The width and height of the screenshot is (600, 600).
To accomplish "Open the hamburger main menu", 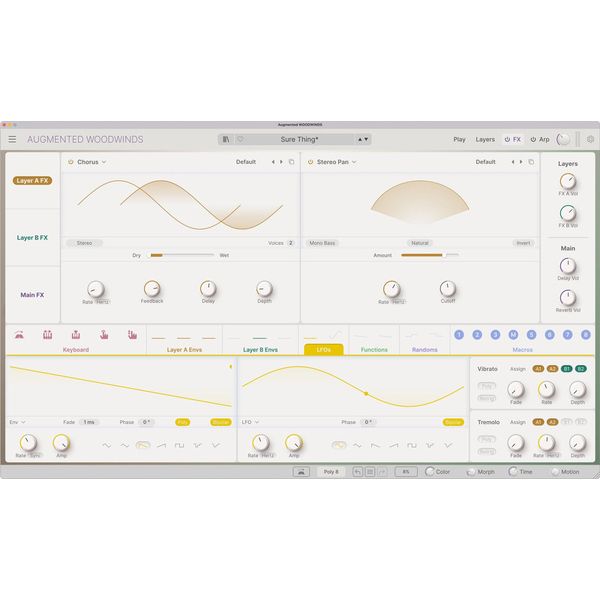I will 12,139.
